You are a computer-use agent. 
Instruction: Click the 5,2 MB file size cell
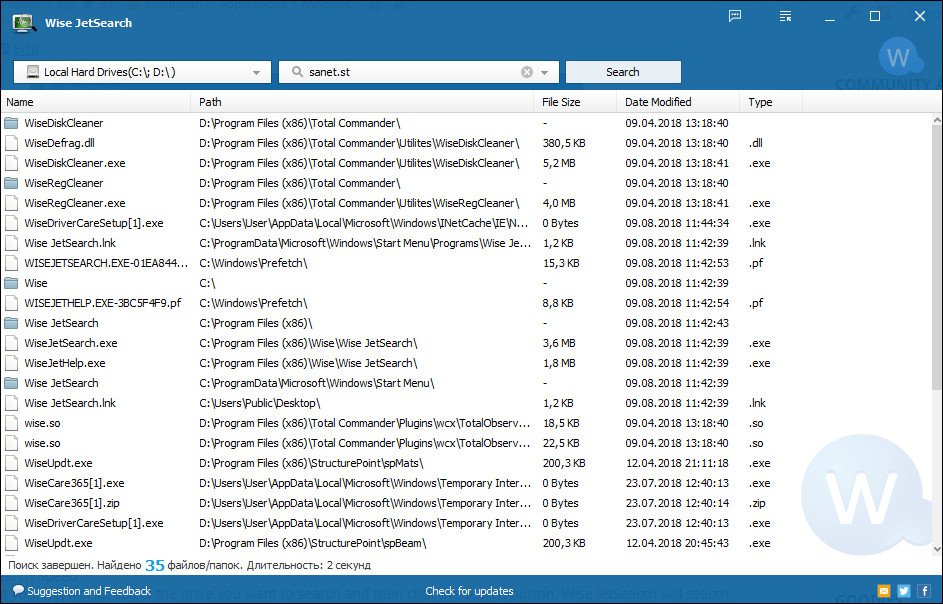pyautogui.click(x=559, y=163)
